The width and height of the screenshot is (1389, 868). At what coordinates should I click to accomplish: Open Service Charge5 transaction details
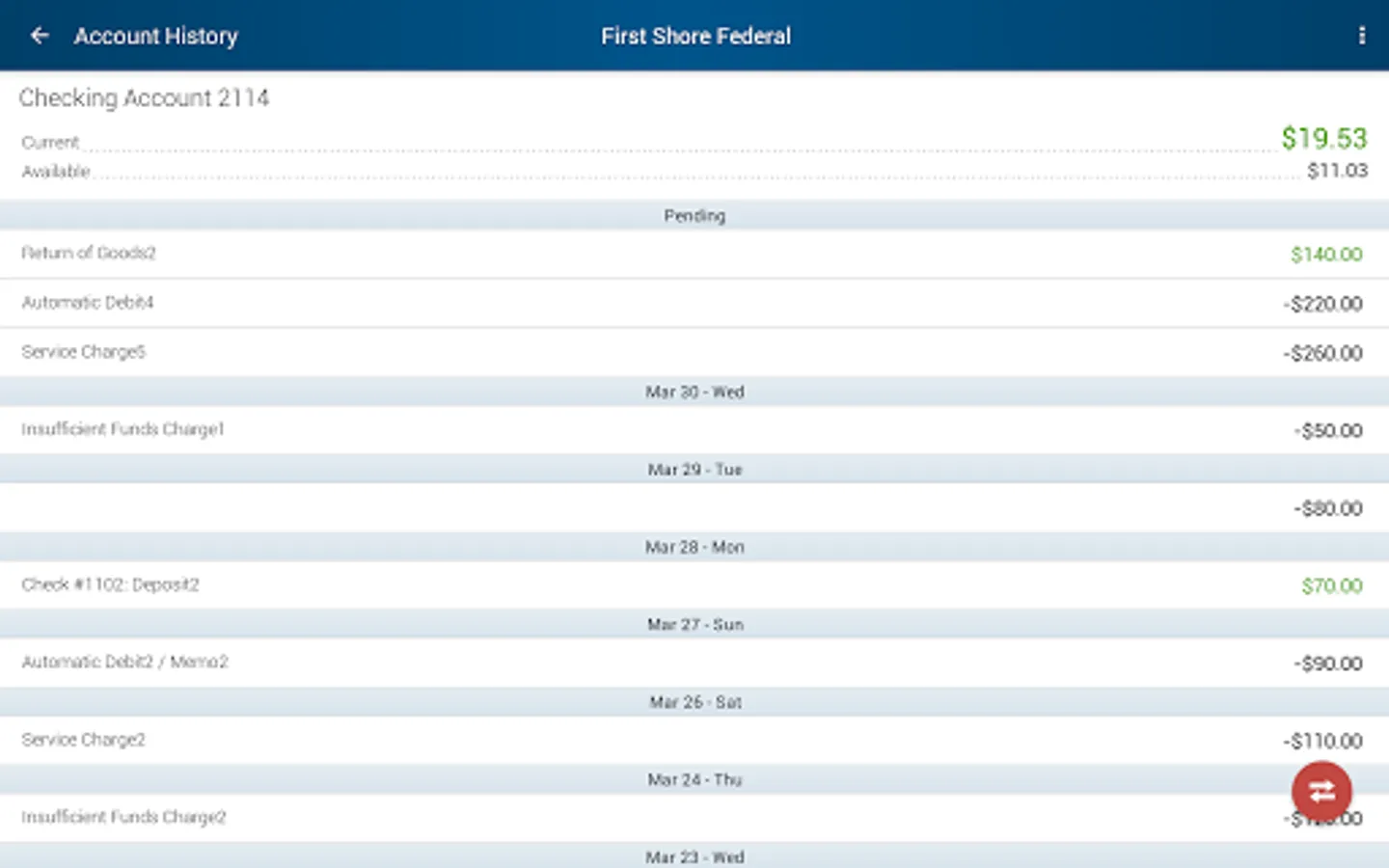(694, 352)
